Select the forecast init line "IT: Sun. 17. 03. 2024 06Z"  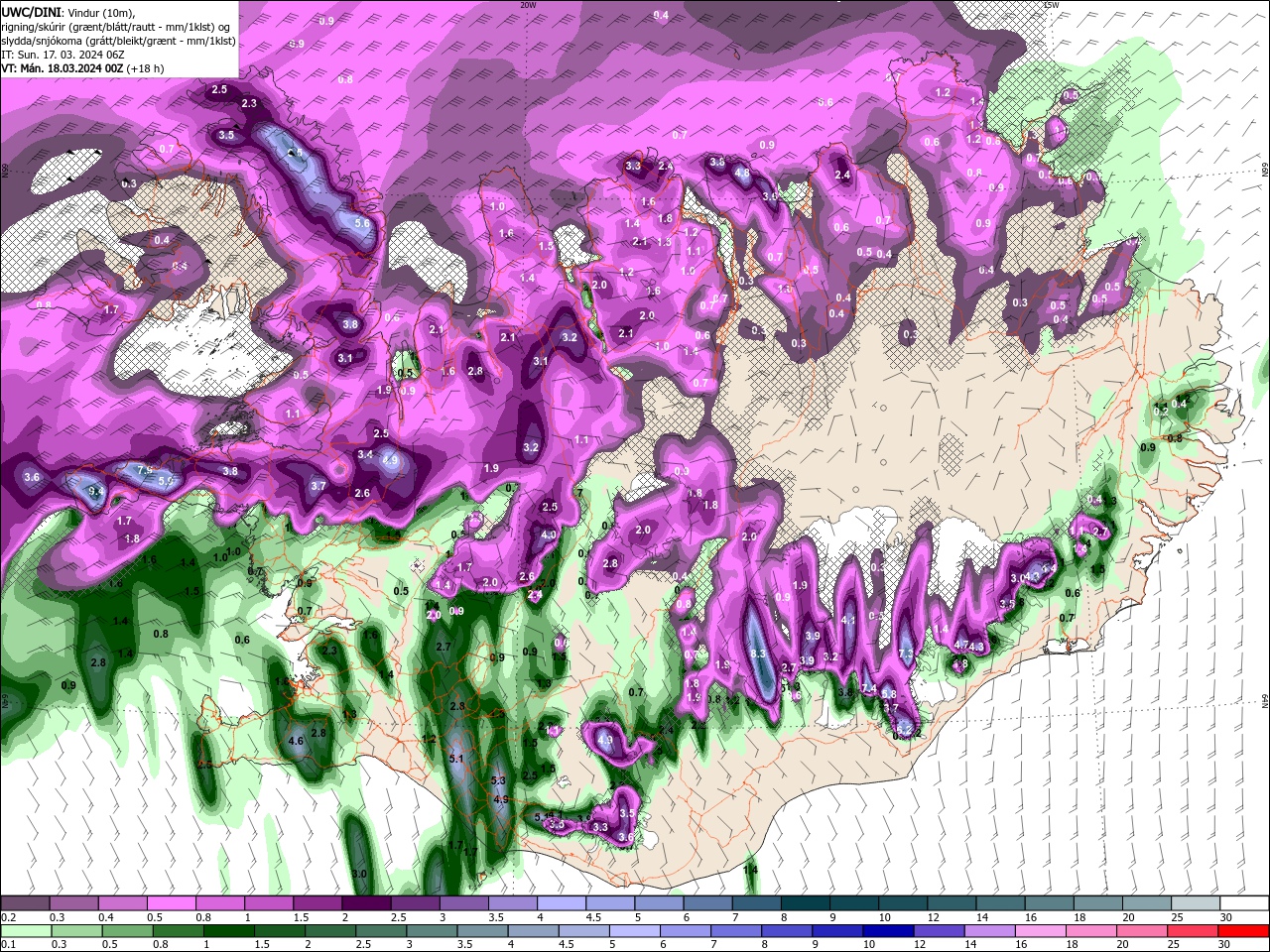tap(63, 55)
